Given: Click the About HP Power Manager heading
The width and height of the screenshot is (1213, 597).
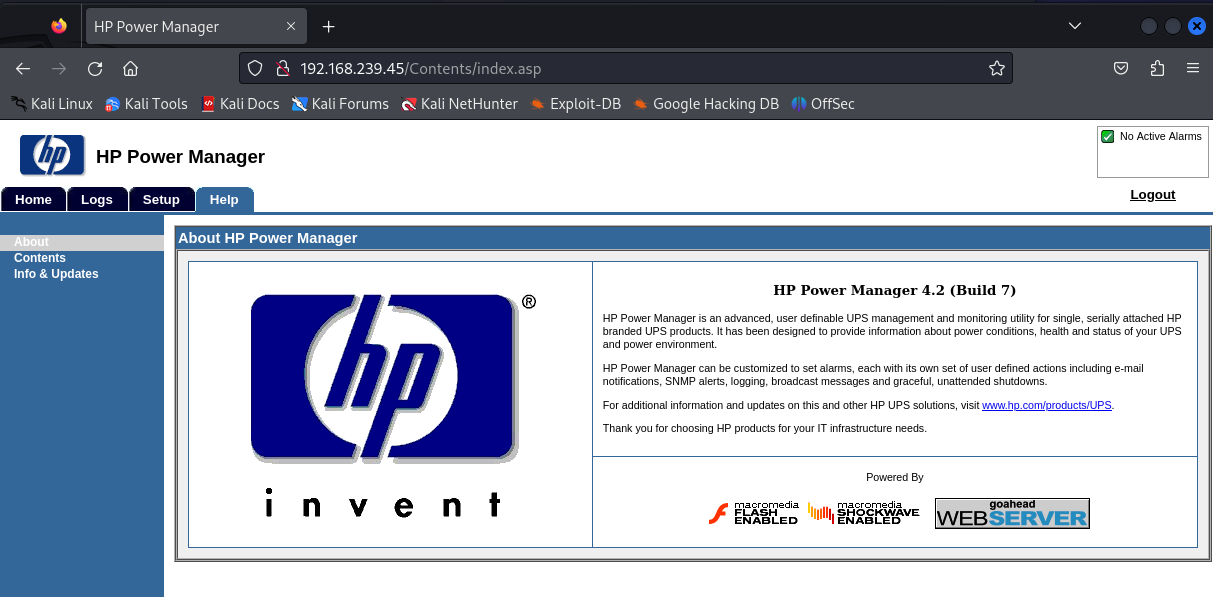Looking at the screenshot, I should pyautogui.click(x=267, y=238).
